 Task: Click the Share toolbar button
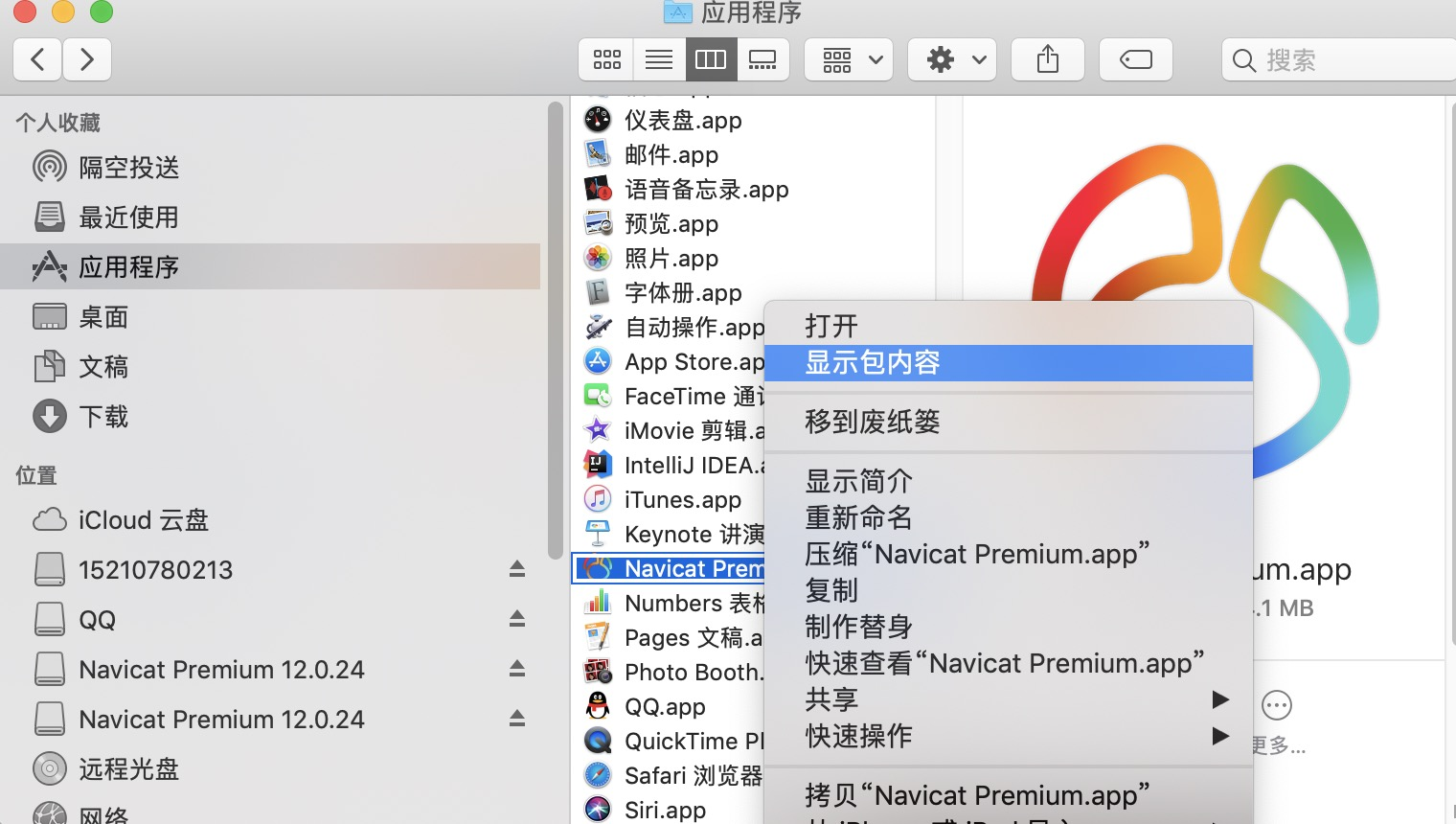click(1048, 60)
